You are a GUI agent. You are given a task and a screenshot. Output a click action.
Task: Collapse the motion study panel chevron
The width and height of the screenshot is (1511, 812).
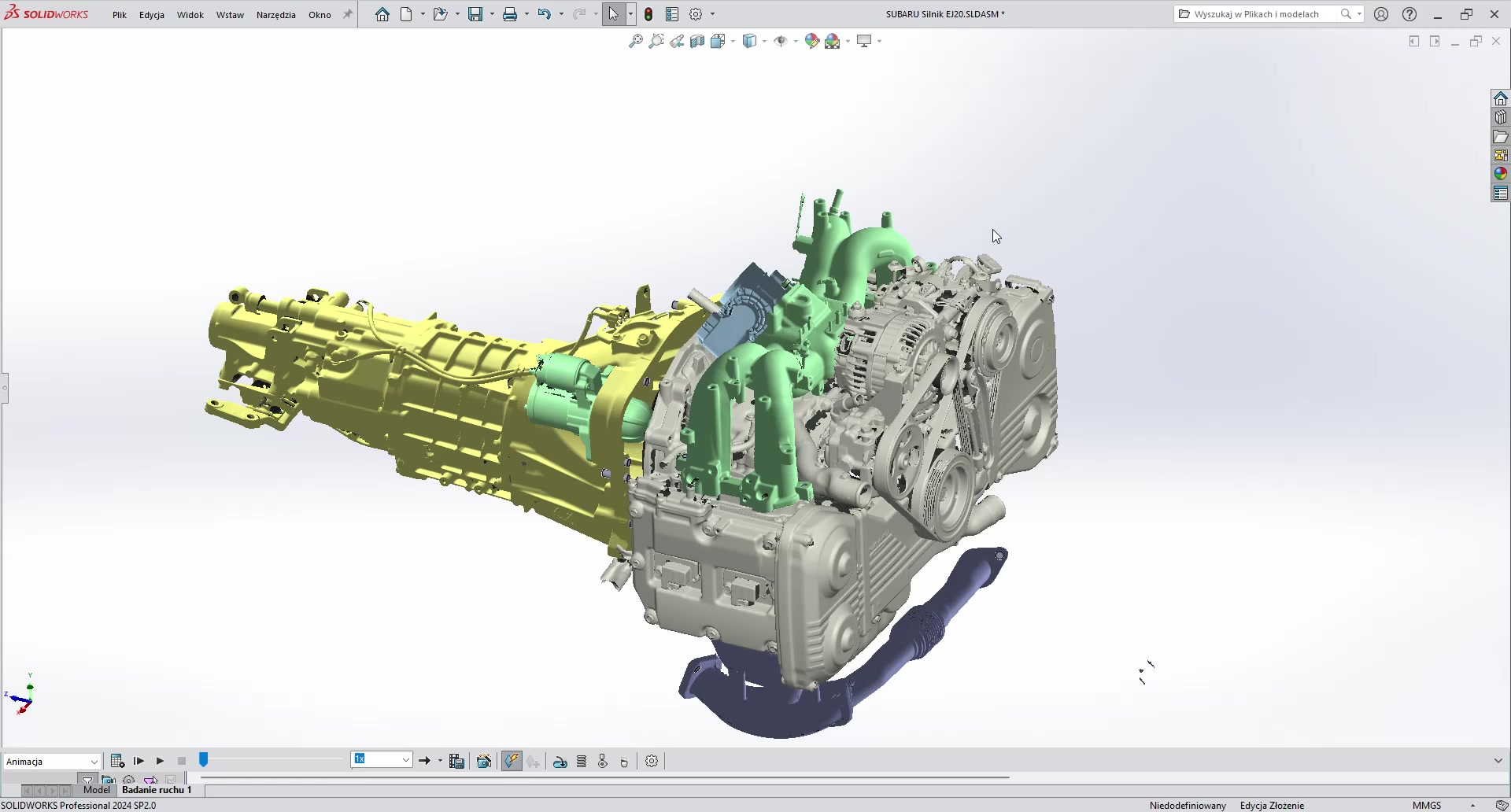coord(1498,761)
